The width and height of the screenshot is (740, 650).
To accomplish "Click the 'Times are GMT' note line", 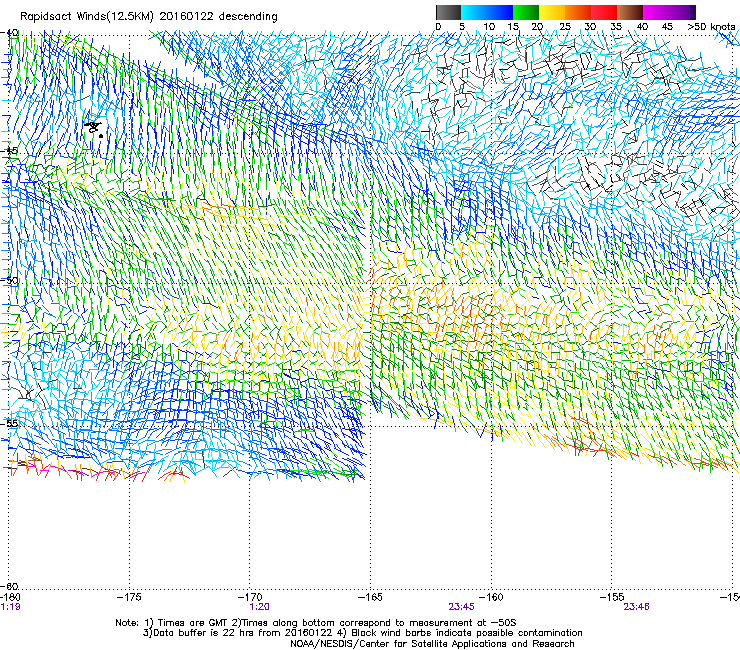I will [316, 623].
